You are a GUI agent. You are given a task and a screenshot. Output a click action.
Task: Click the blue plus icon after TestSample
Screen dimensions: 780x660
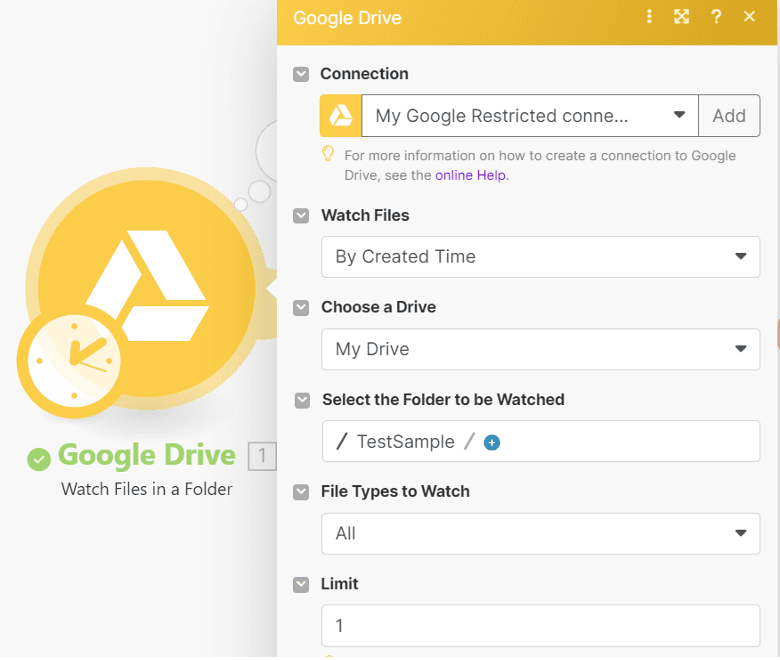click(491, 442)
